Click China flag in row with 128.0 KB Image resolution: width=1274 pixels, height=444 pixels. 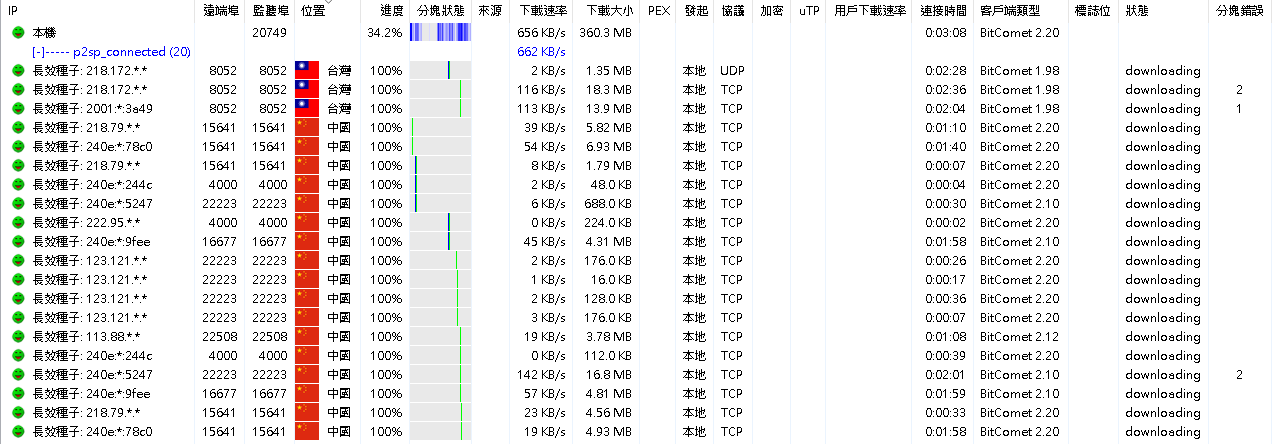pyautogui.click(x=306, y=299)
